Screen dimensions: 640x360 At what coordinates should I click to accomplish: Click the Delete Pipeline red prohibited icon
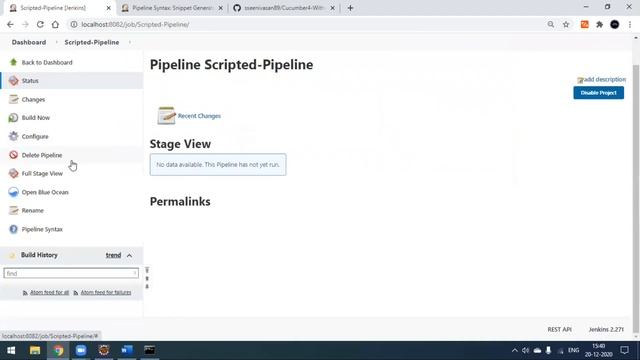pyautogui.click(x=13, y=155)
